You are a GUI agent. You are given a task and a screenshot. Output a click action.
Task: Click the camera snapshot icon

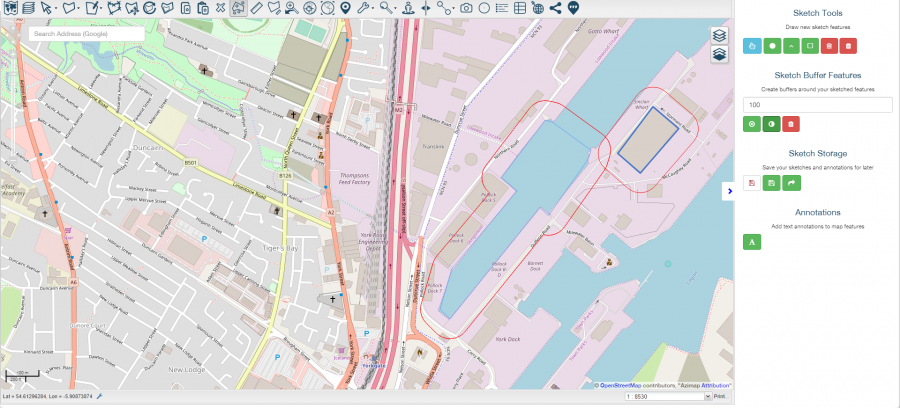click(x=467, y=8)
